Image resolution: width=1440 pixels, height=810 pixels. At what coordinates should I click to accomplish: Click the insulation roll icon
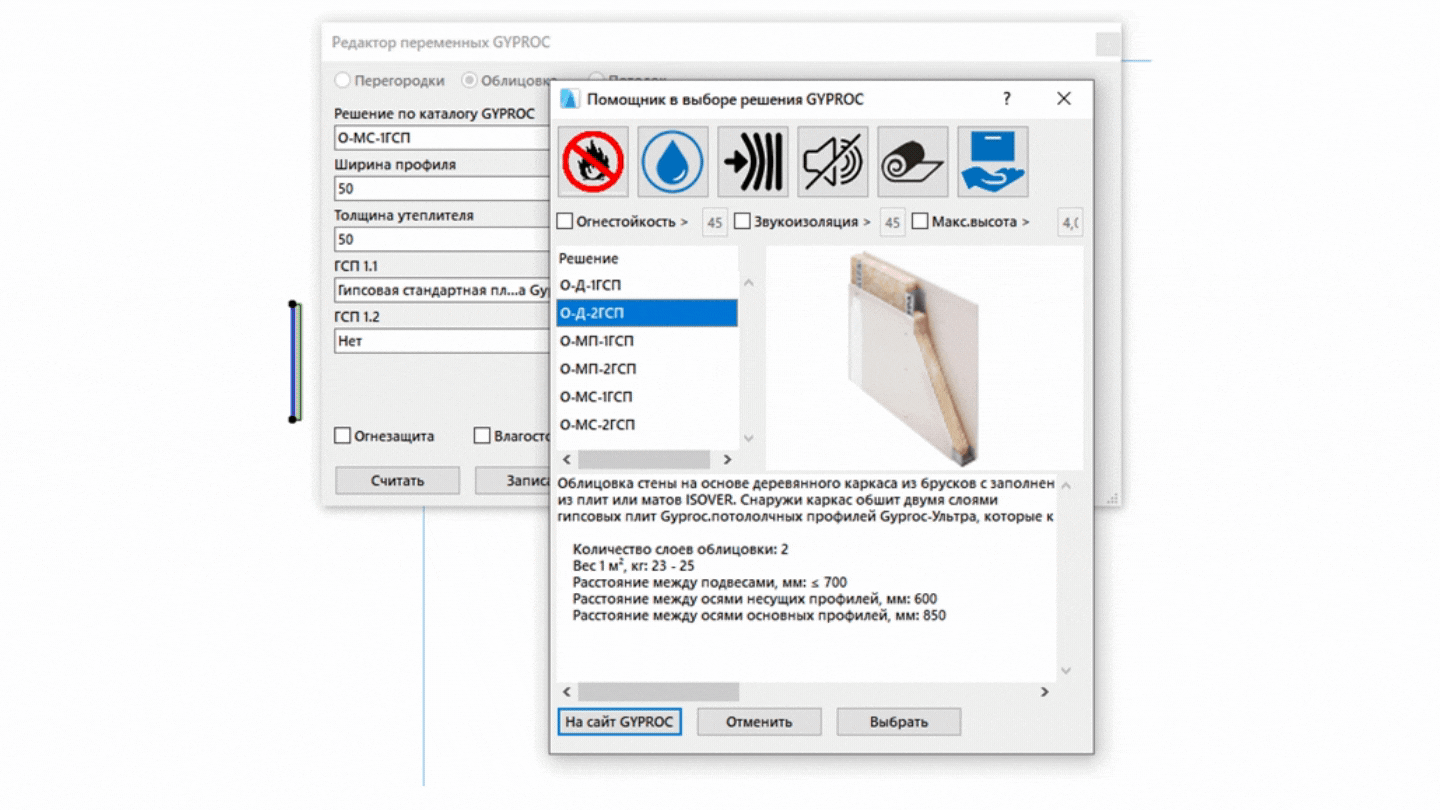(x=913, y=161)
